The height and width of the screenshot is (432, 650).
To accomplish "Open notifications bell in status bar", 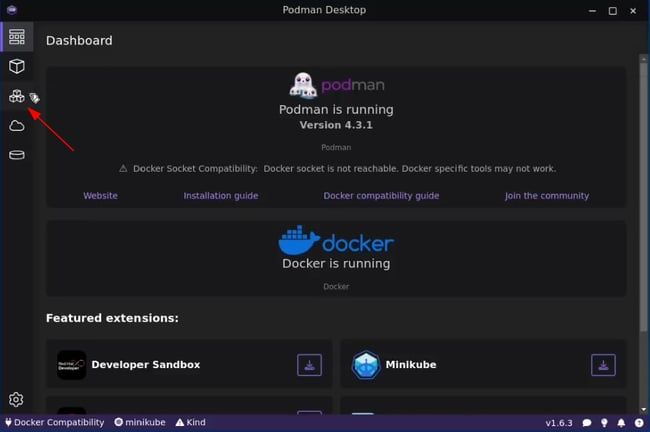I will coord(622,423).
